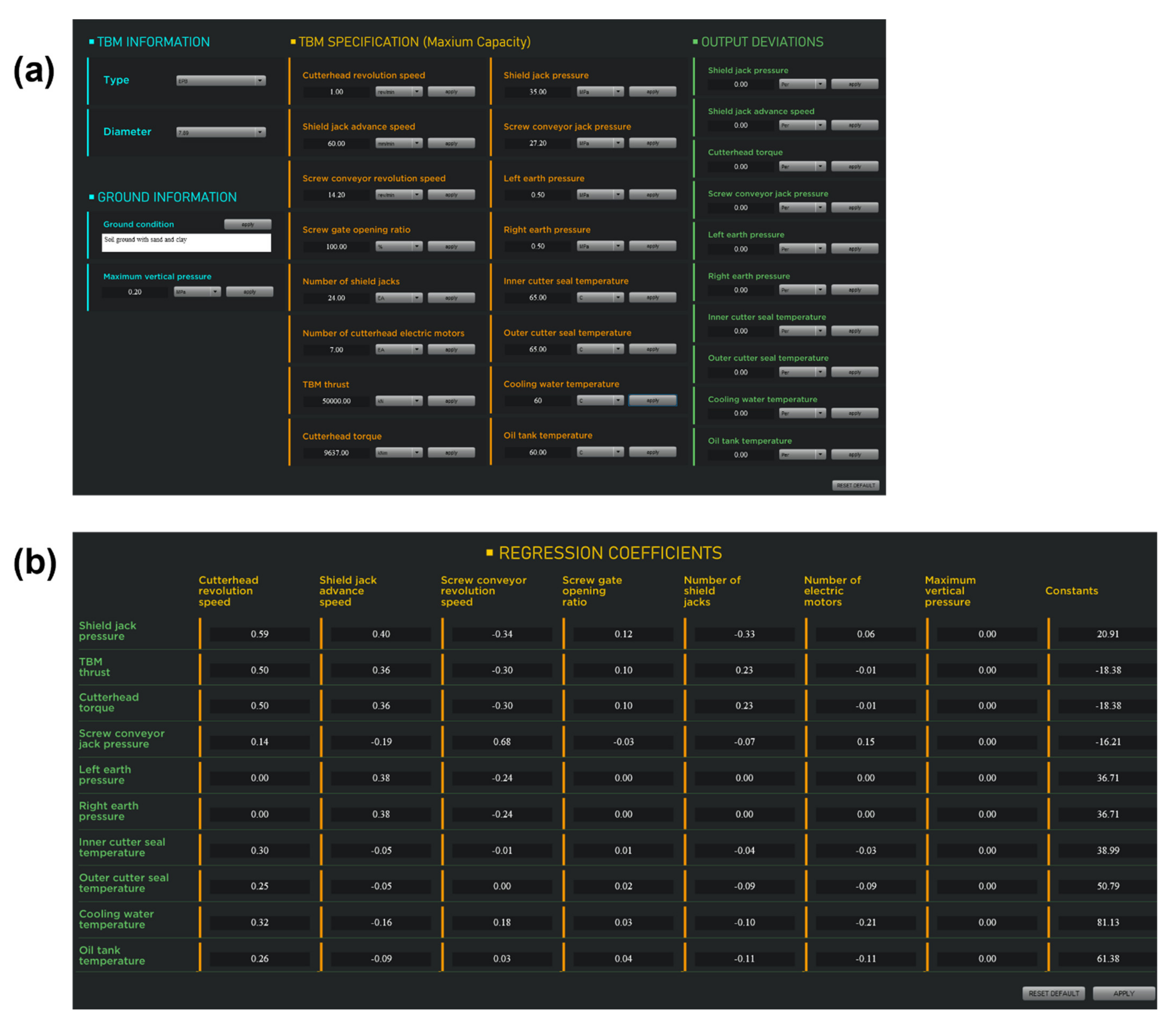Image resolution: width=1176 pixels, height=1022 pixels.
Task: Edit Screw conveyor jack pressure coefficient 0.68
Action: tap(502, 742)
